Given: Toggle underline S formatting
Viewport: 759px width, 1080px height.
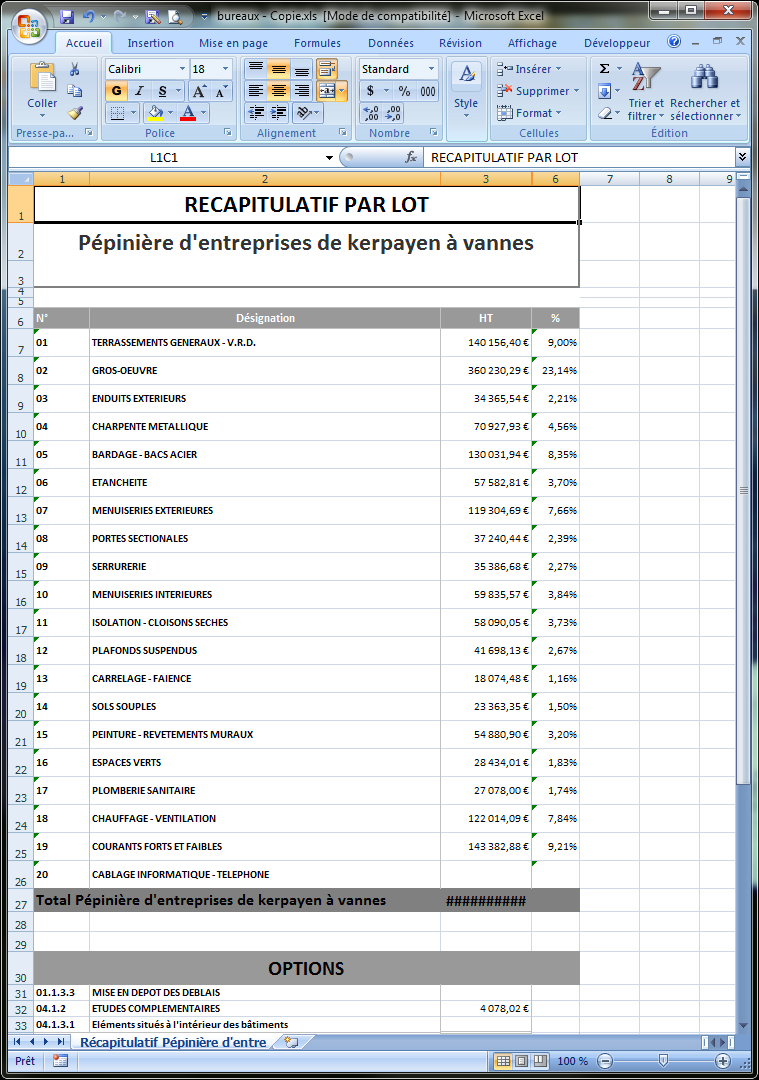Looking at the screenshot, I should (162, 91).
